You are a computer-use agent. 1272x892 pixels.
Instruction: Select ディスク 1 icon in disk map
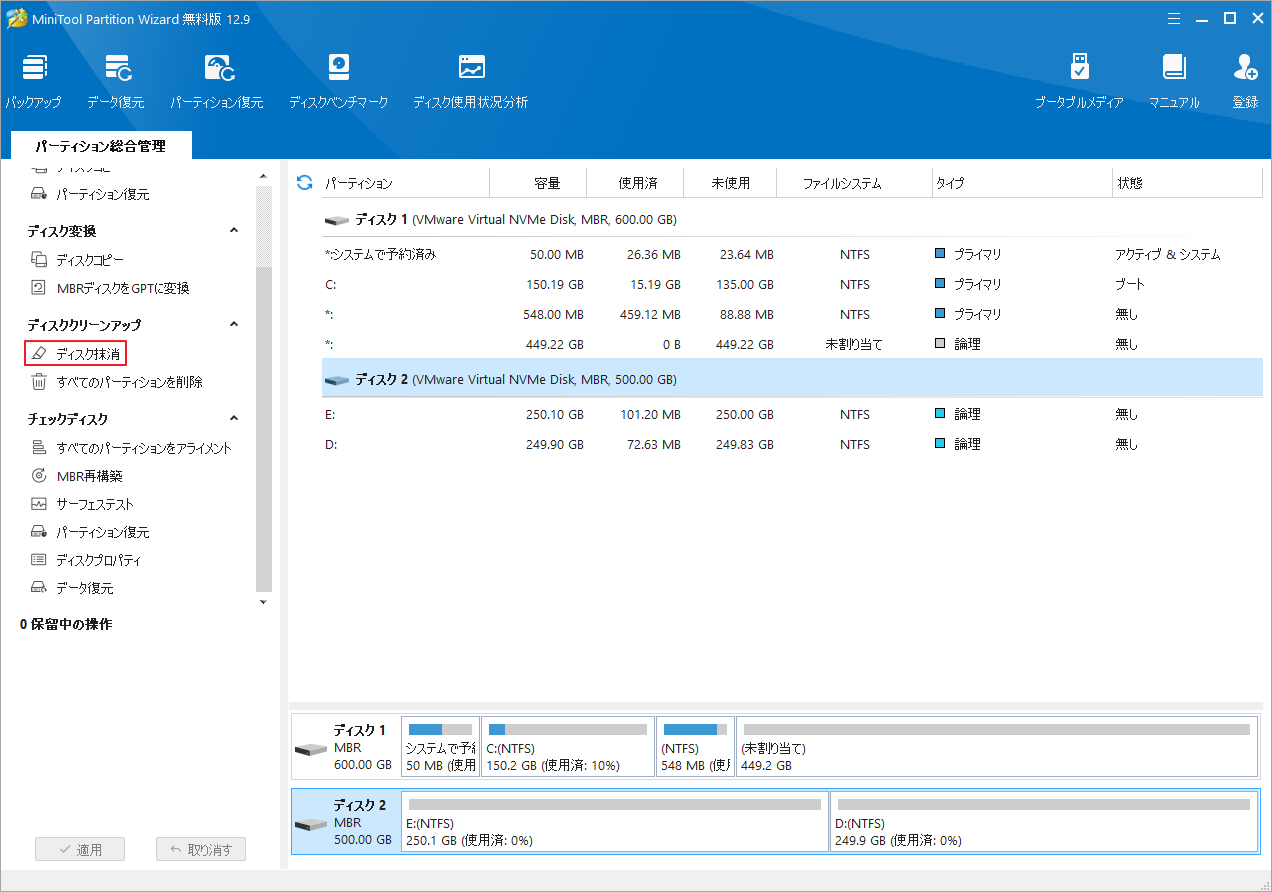(311, 750)
